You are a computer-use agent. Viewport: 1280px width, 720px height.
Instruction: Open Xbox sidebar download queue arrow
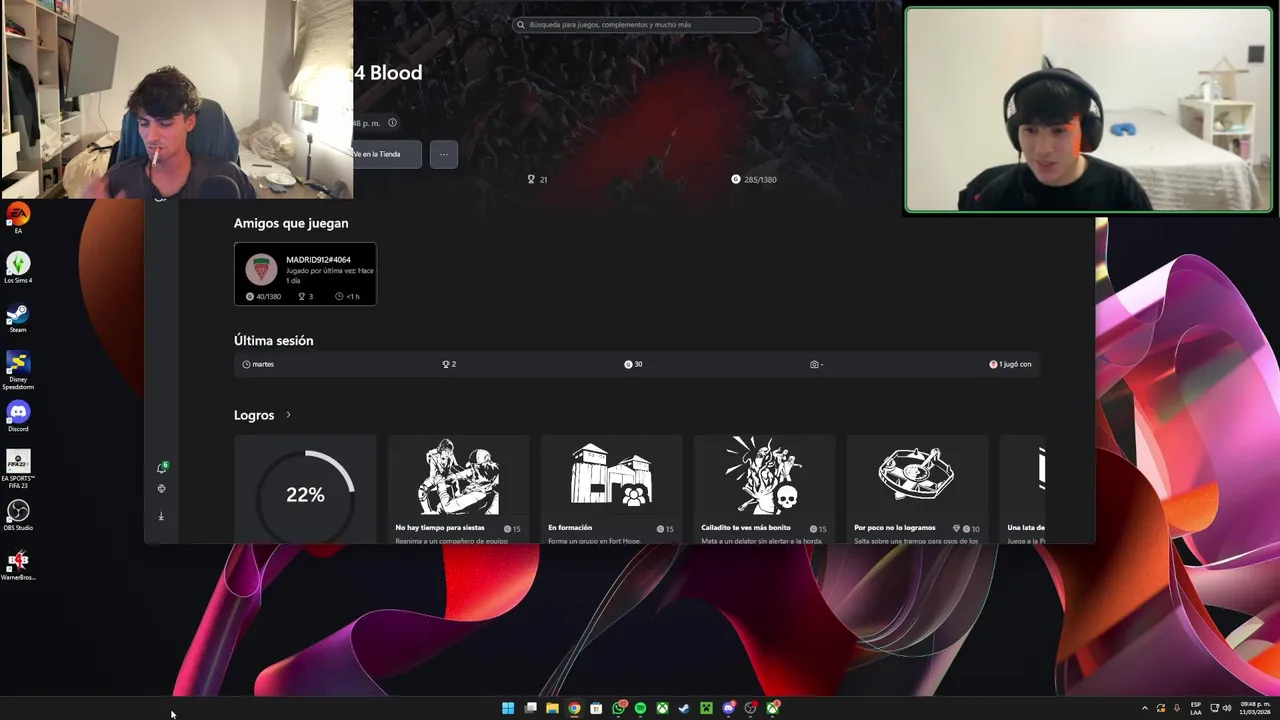(161, 516)
